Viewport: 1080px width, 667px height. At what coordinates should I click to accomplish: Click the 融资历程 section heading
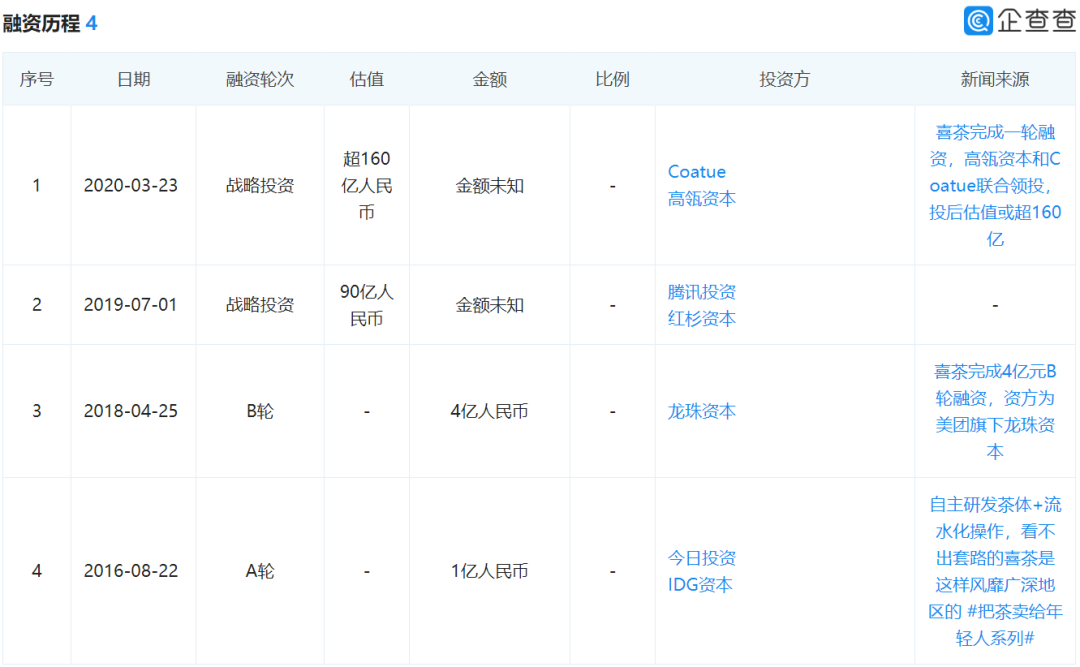click(41, 23)
